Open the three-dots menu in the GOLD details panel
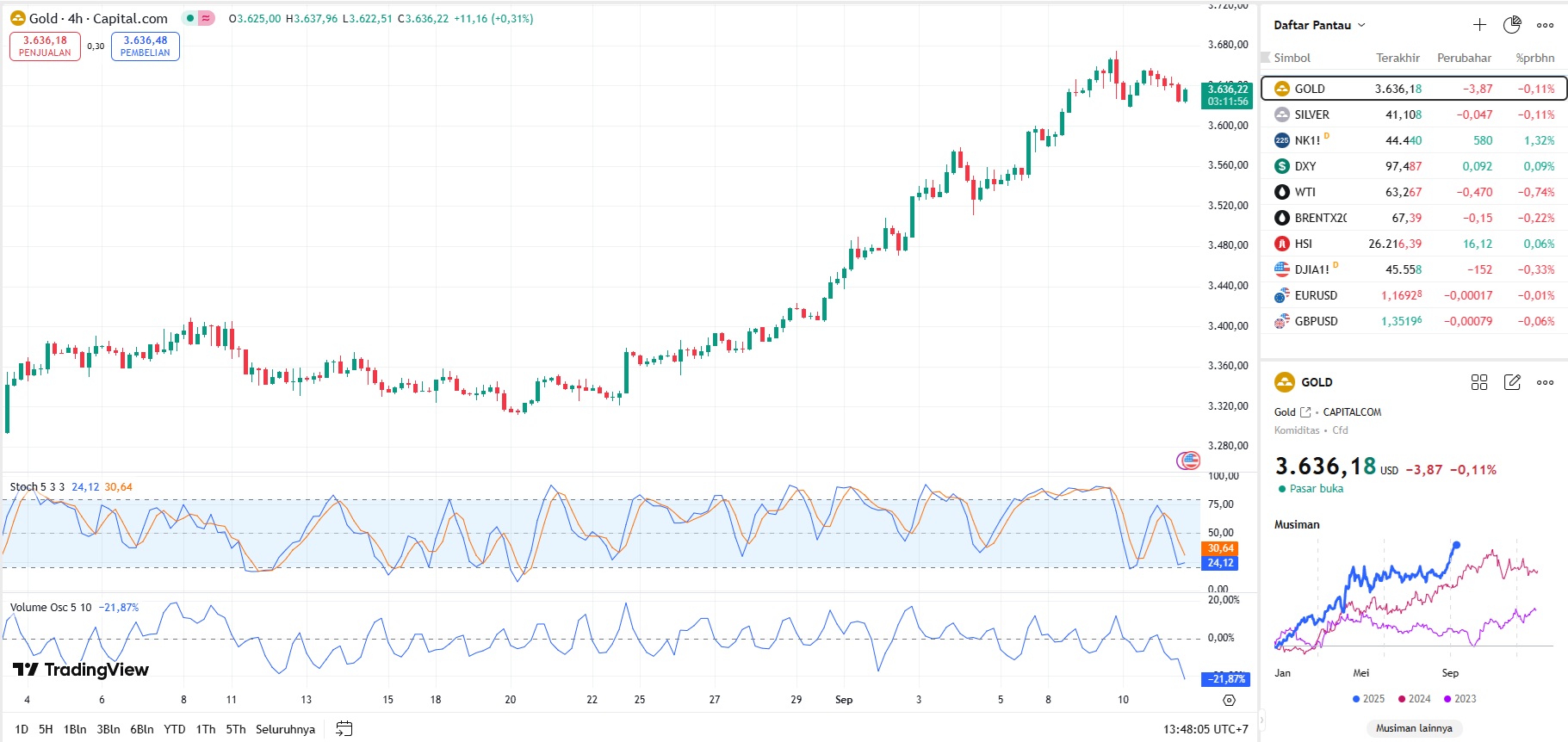 point(1546,382)
